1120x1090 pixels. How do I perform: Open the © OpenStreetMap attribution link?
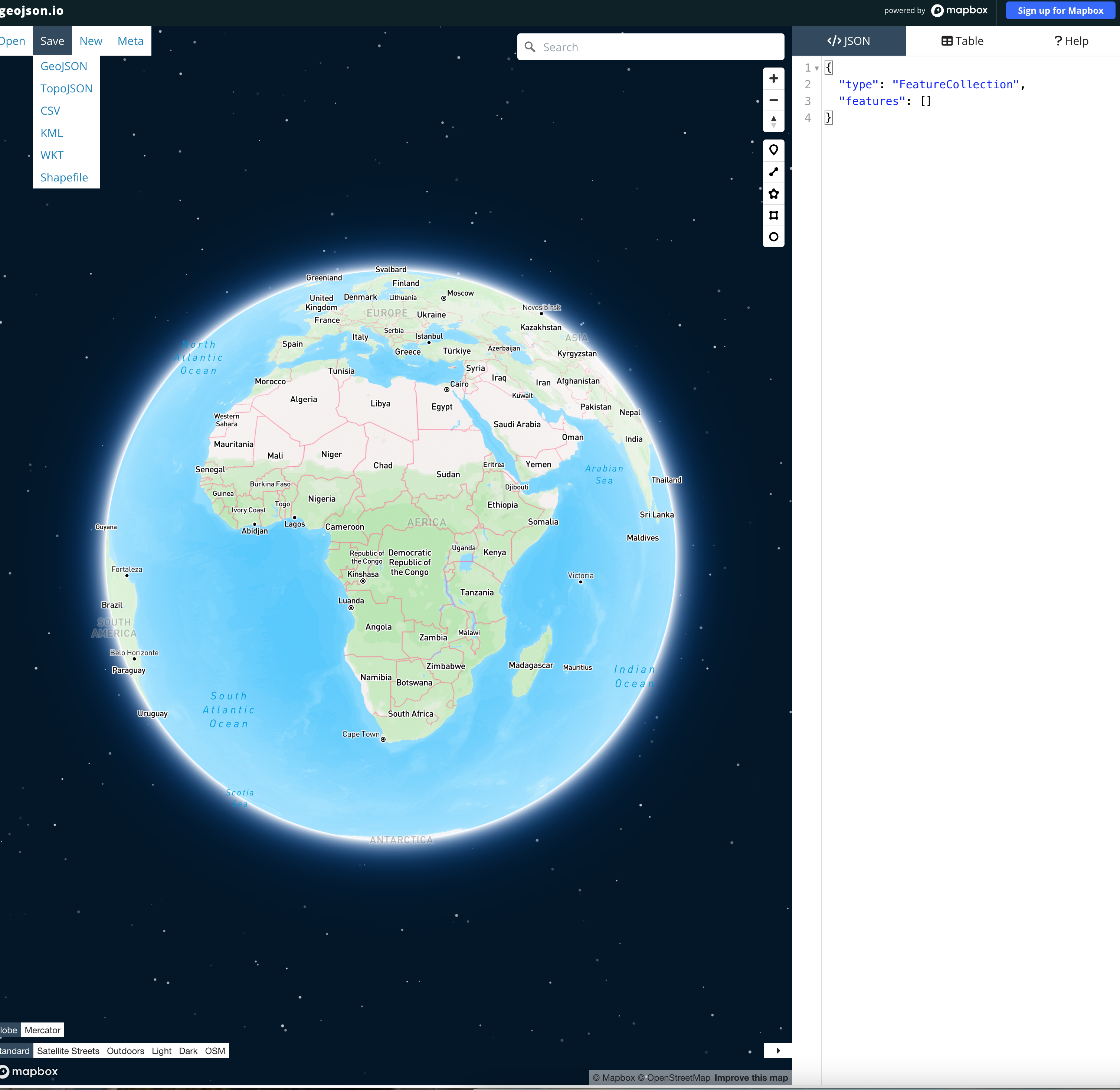[x=674, y=1077]
